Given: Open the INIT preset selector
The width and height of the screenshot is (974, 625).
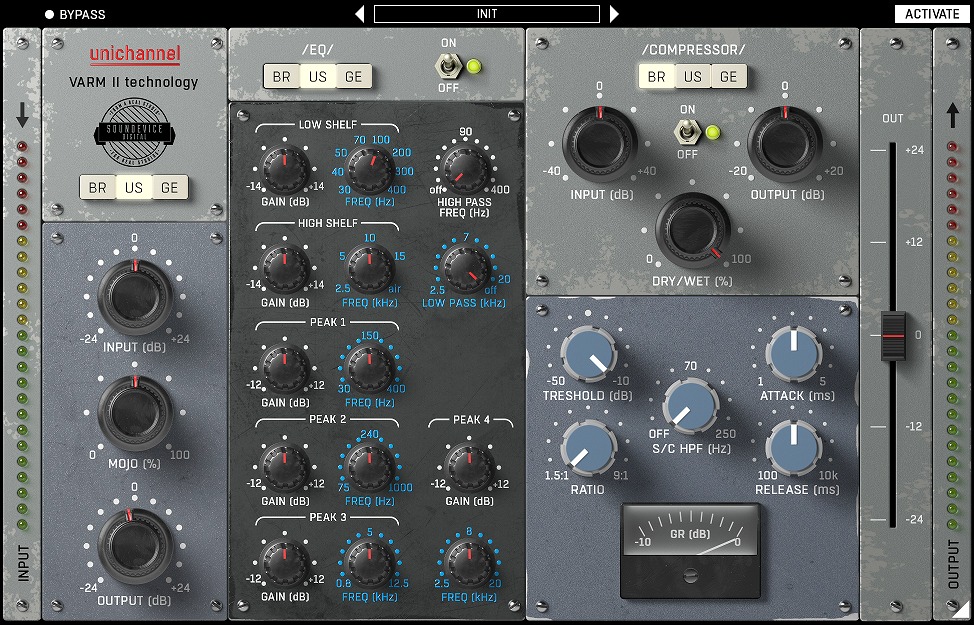Looking at the screenshot, I should pos(487,14).
